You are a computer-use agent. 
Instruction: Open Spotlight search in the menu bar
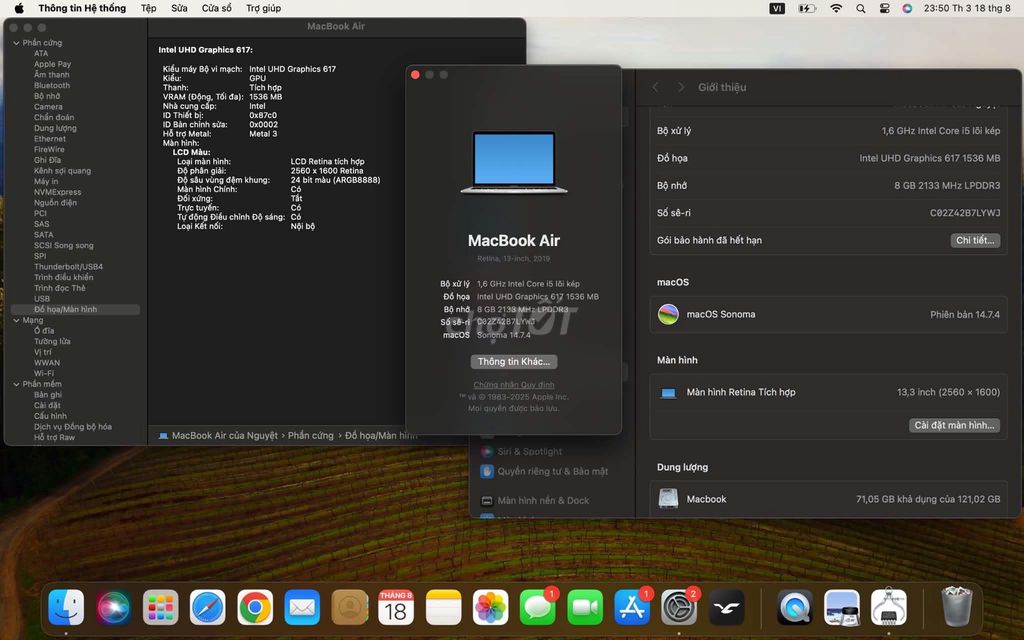(x=861, y=8)
